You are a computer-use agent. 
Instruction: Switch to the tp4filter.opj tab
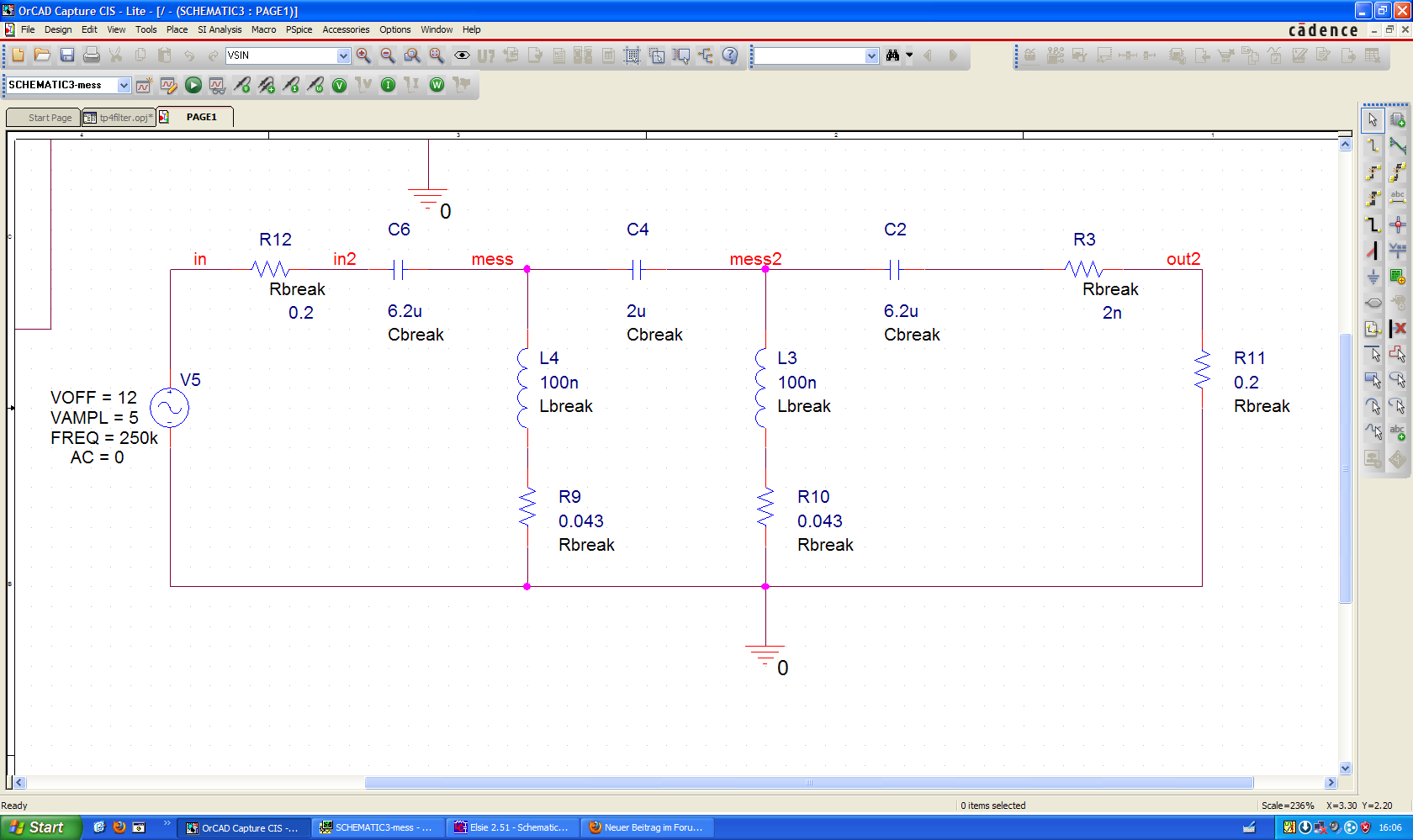tap(119, 118)
